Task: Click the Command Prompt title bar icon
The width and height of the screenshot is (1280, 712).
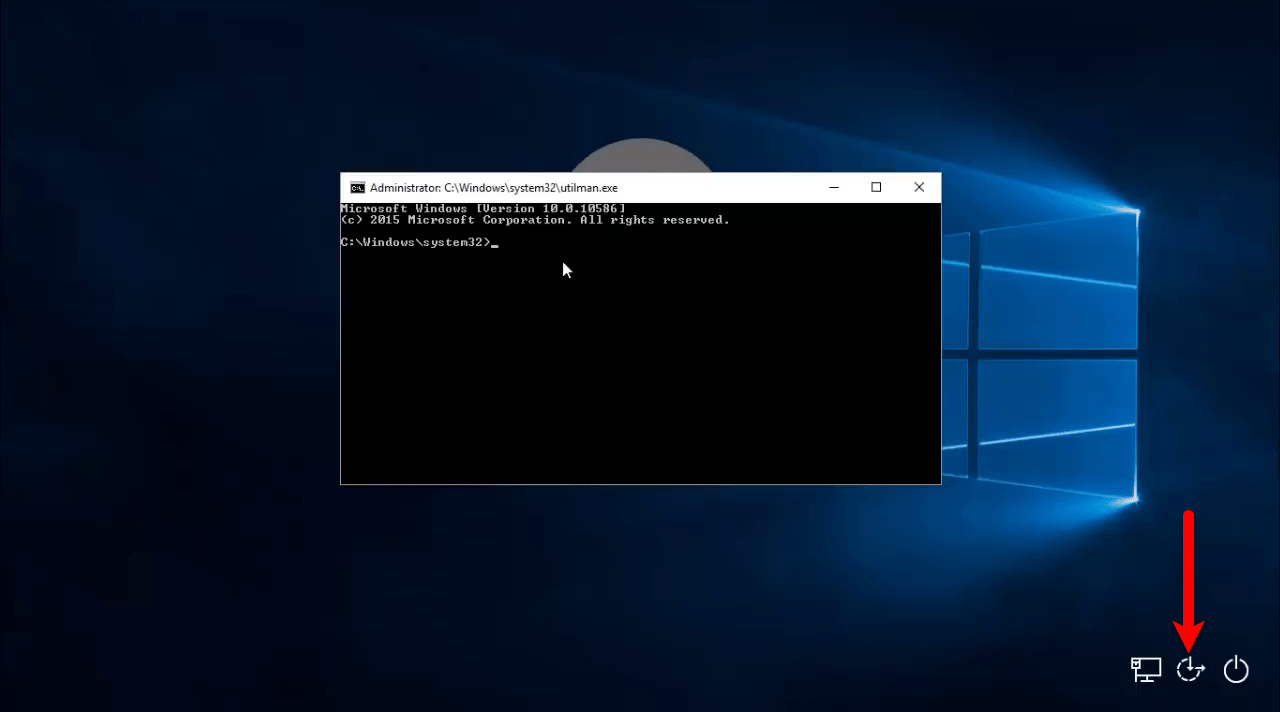Action: [357, 188]
